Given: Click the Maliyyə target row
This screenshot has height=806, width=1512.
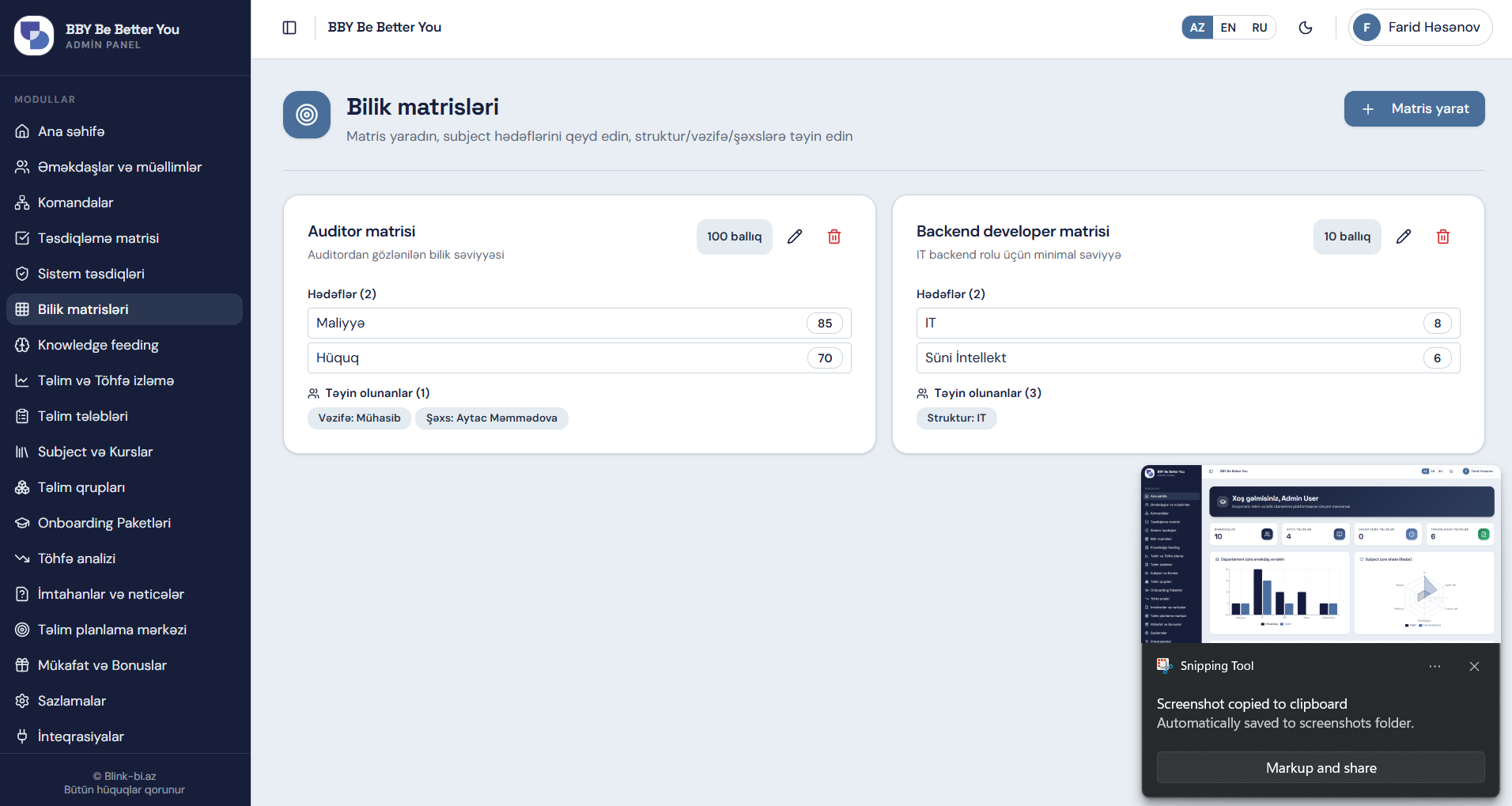Looking at the screenshot, I should (x=580, y=323).
